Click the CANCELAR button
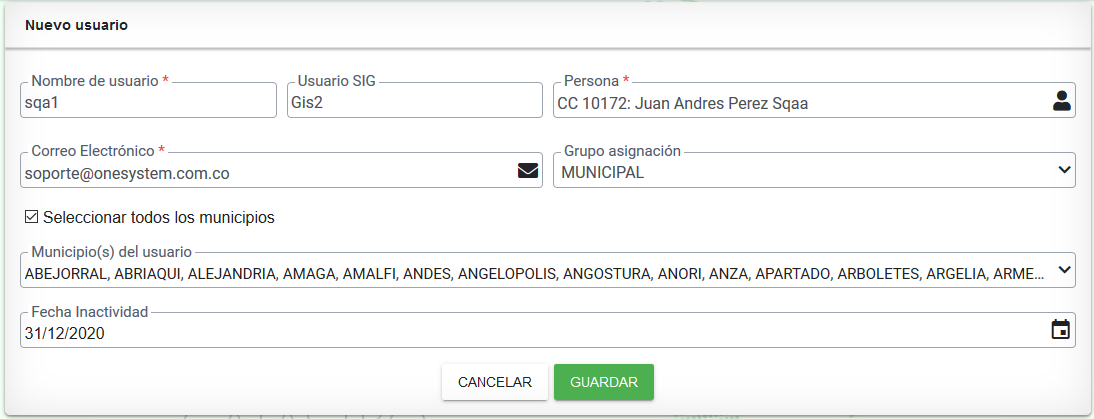The image size is (1094, 419). [495, 382]
